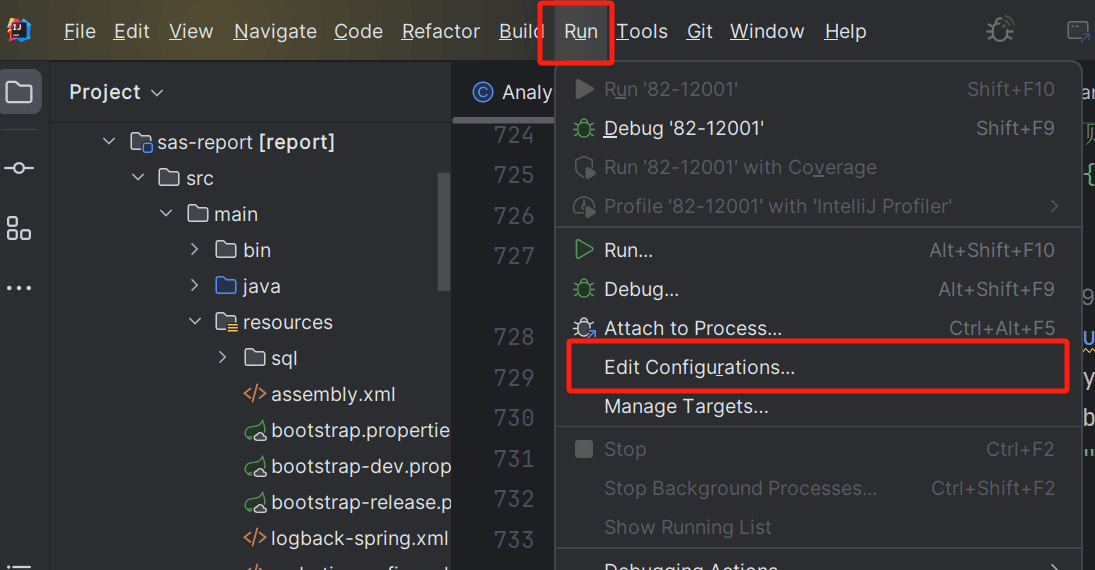
Task: Switch to the Analy editor tab
Action: 512,92
